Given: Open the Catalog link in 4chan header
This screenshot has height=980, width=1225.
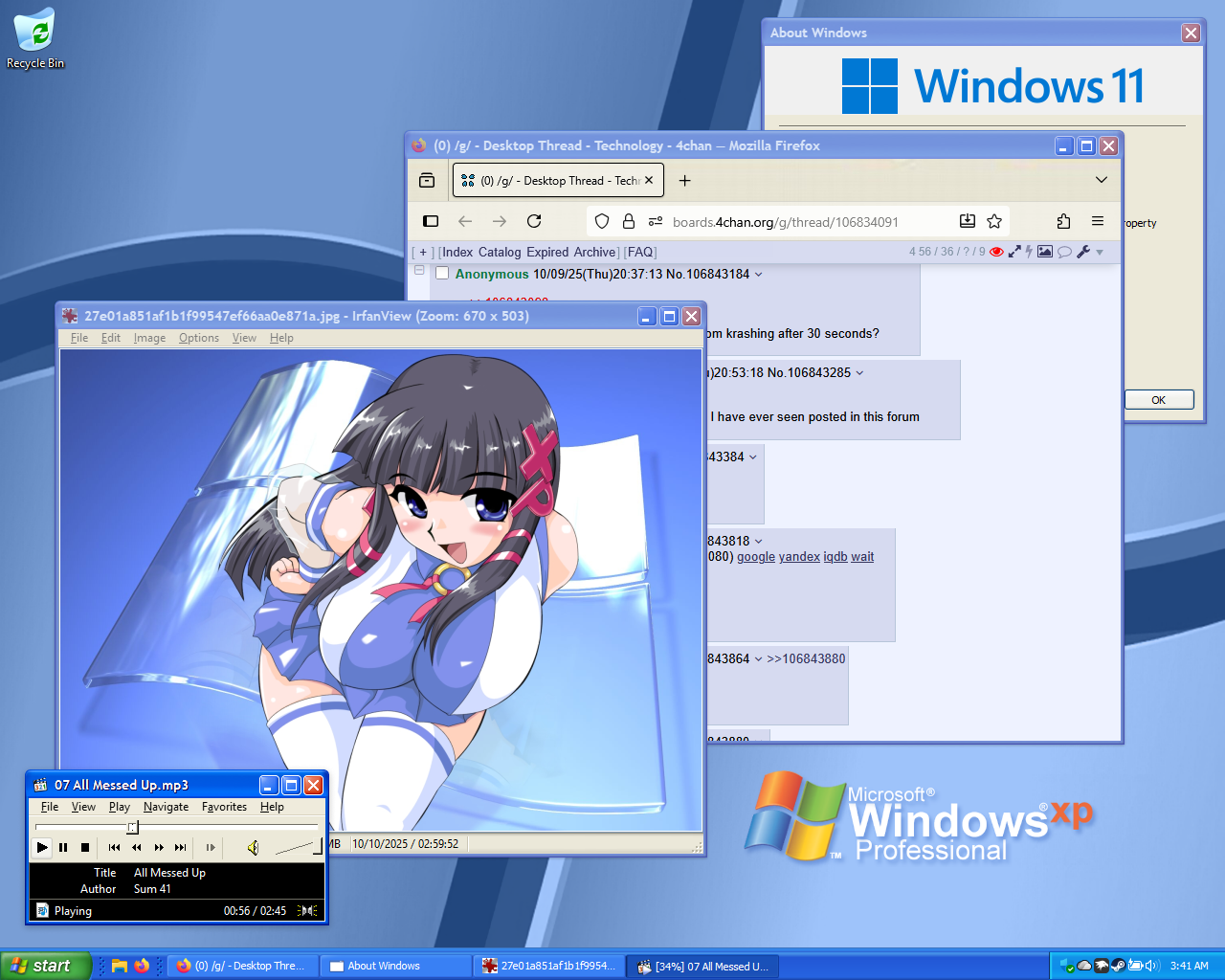Looking at the screenshot, I should (500, 253).
